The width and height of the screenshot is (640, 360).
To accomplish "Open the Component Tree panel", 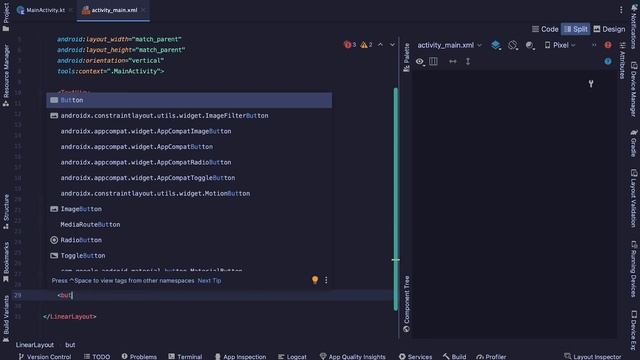I will (x=407, y=304).
